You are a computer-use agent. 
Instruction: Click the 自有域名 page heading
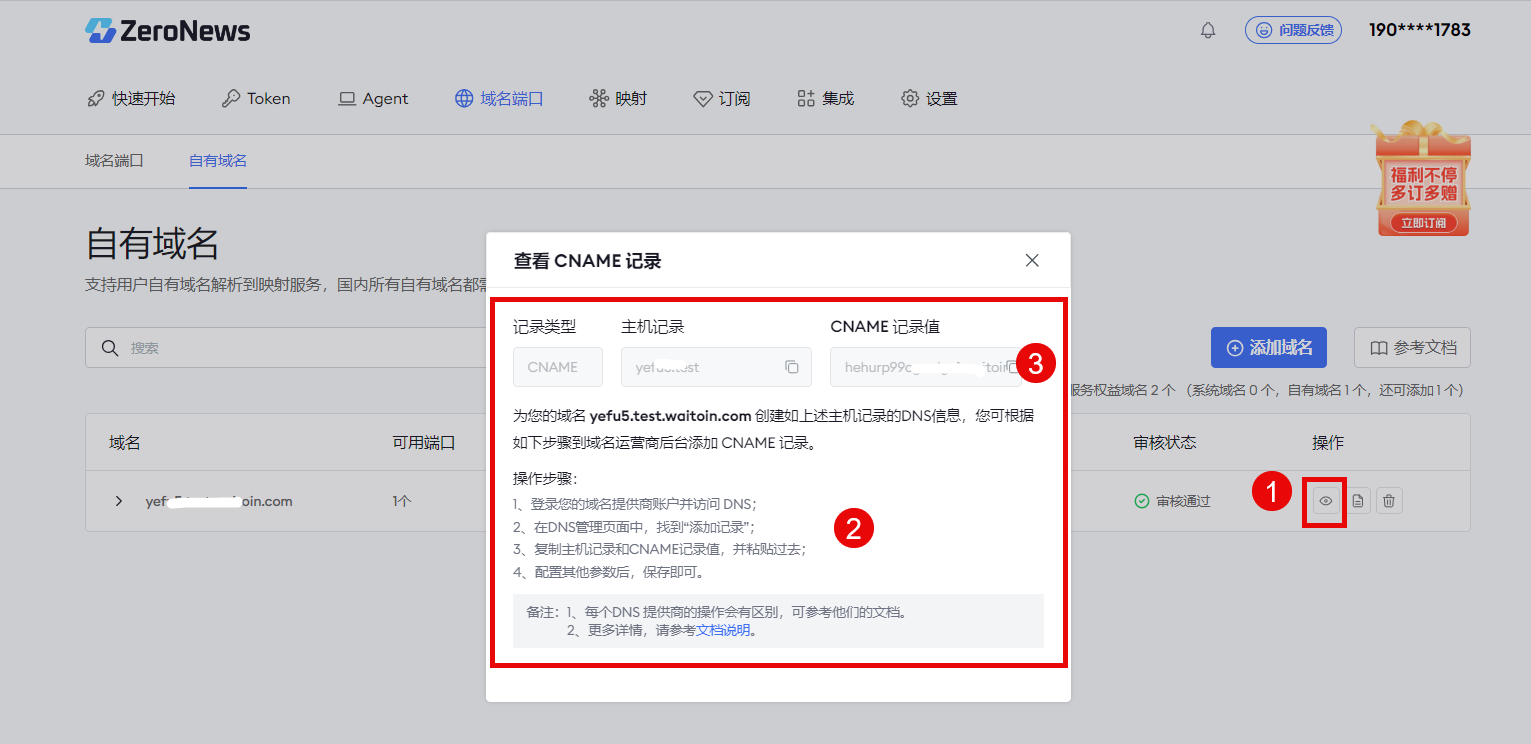click(152, 243)
